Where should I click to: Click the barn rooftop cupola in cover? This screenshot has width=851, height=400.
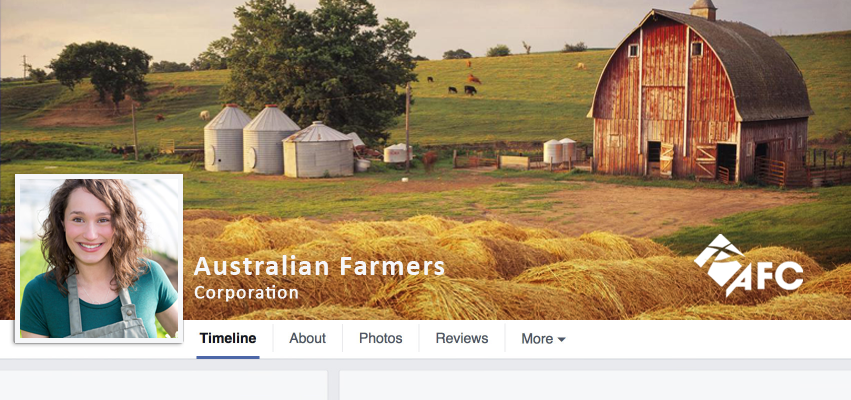pos(703,9)
